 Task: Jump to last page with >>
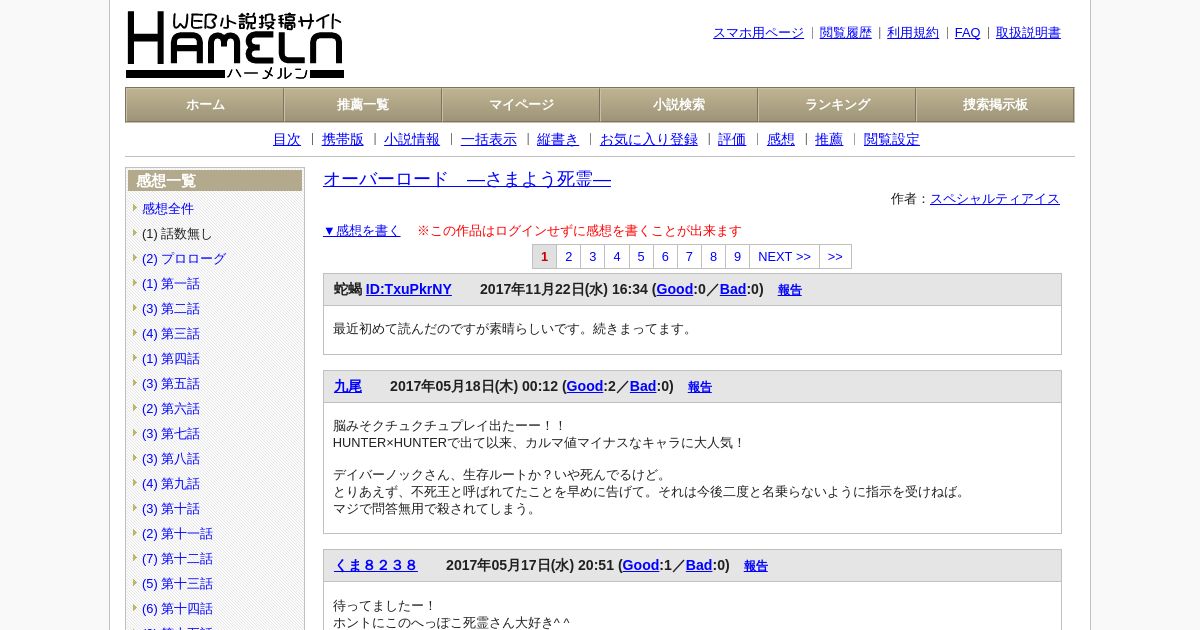coord(835,257)
